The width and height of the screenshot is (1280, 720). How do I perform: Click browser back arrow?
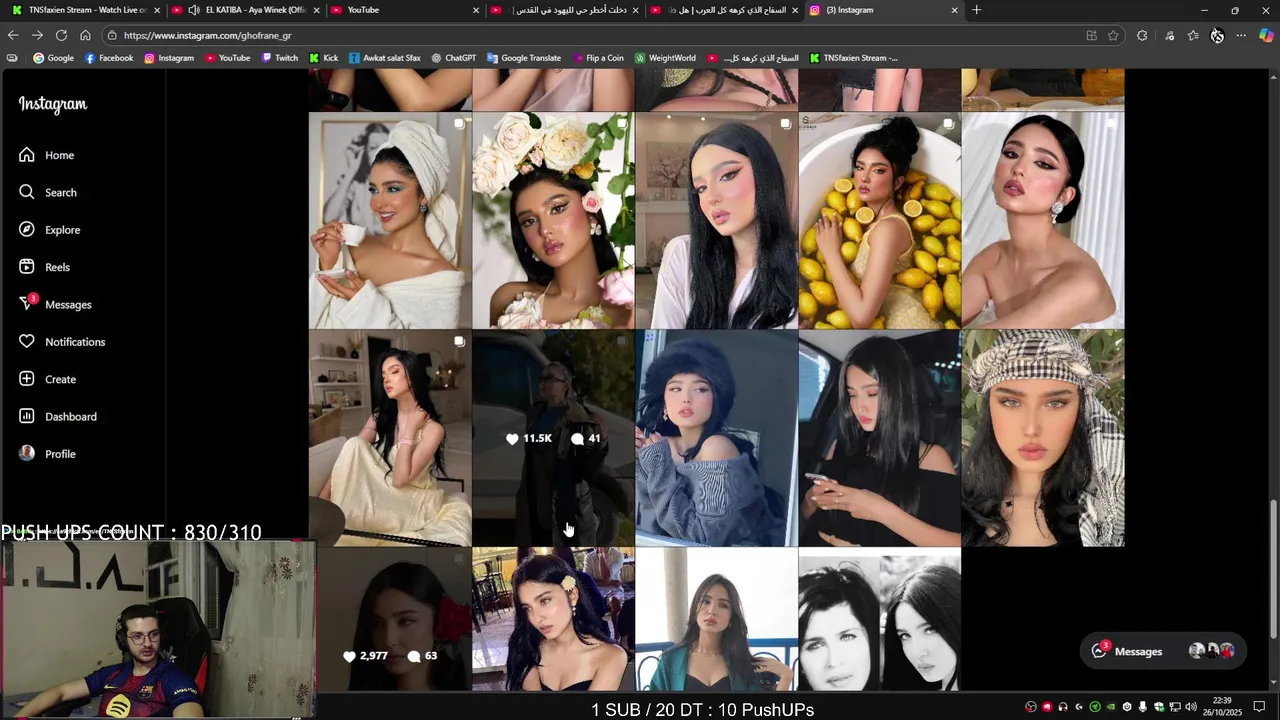tap(13, 35)
